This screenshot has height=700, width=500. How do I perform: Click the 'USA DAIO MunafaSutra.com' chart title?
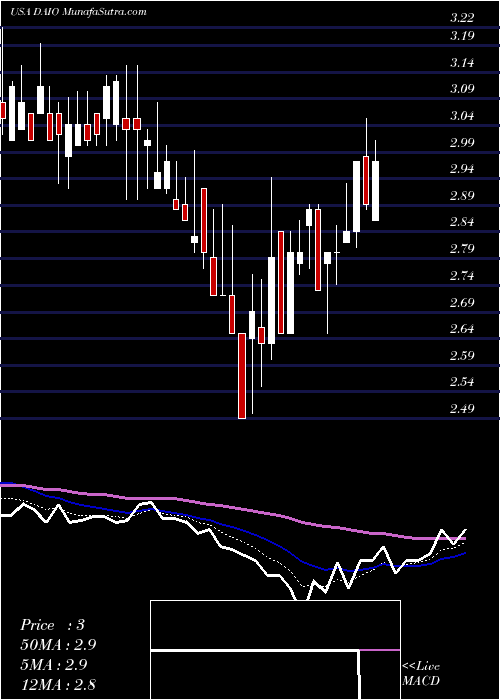78,11
